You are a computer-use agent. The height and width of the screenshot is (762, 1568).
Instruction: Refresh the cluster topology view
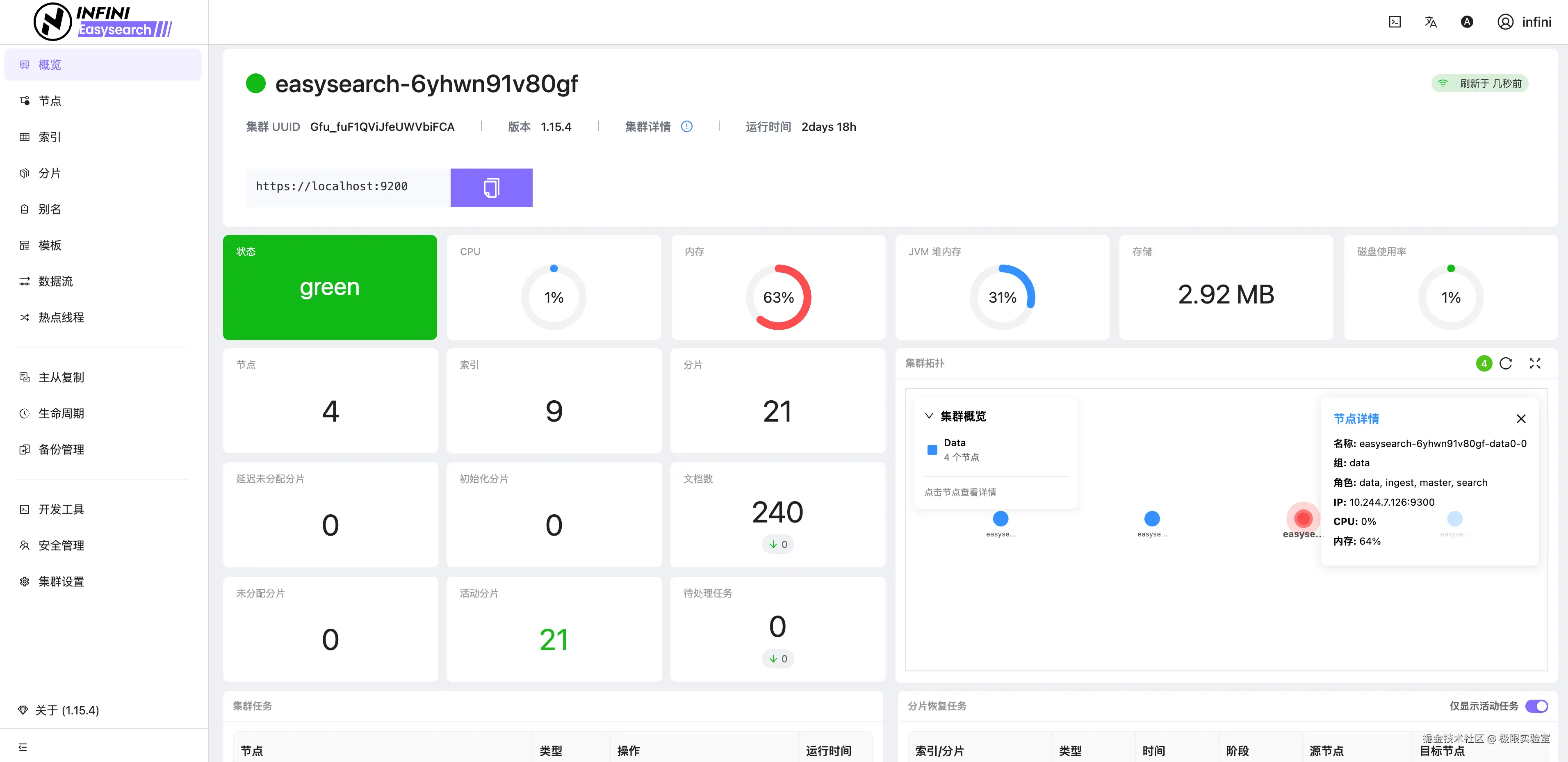click(x=1505, y=363)
